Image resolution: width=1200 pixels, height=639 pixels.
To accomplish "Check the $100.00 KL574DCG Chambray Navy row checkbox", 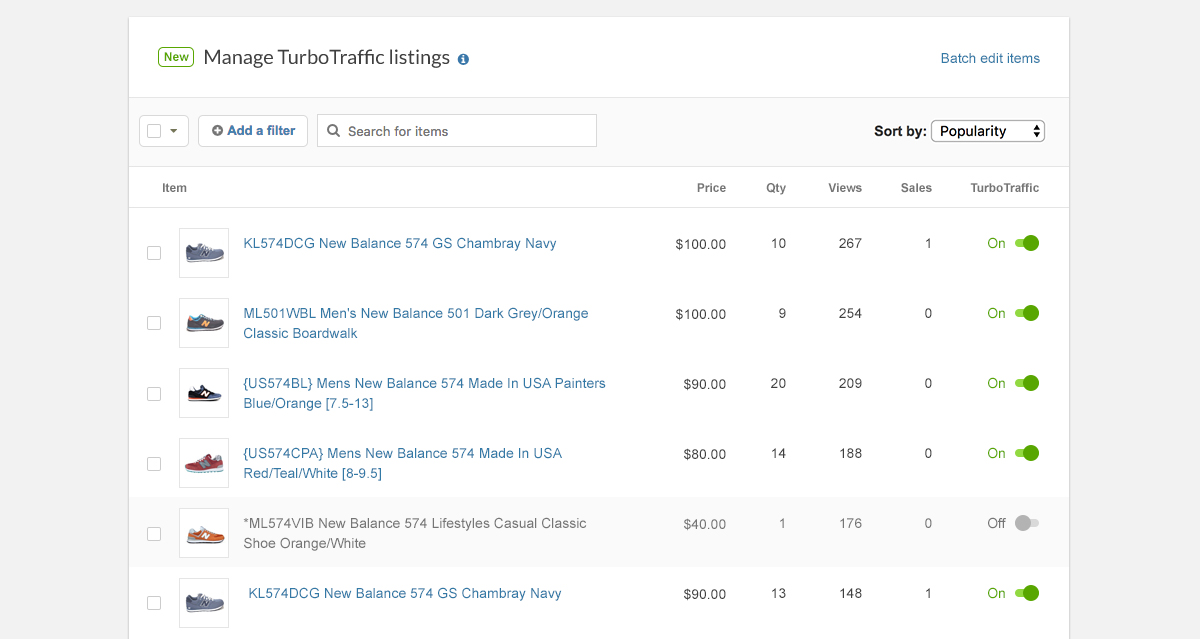I will [154, 253].
